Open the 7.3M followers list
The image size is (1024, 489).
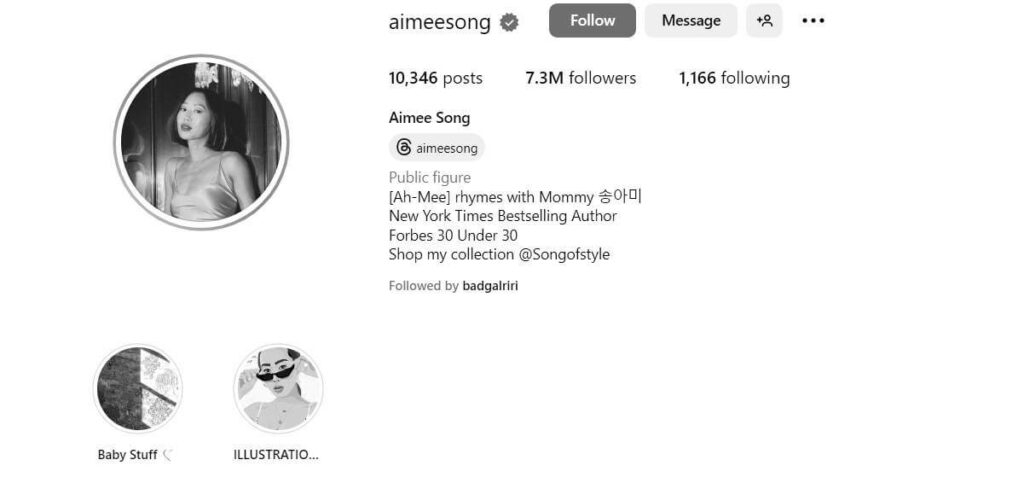pos(581,78)
